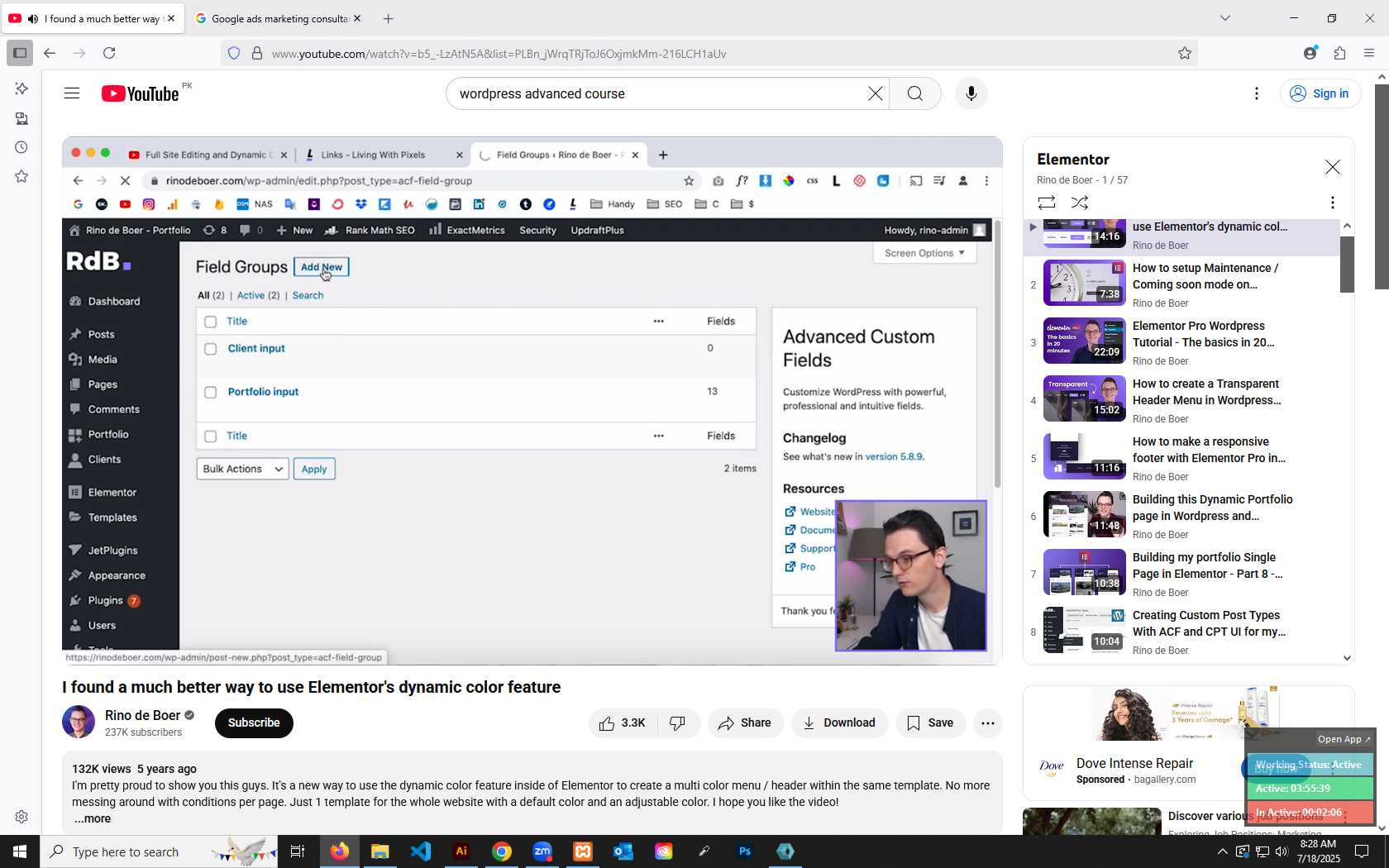Image resolution: width=1389 pixels, height=868 pixels.
Task: Close the Google ads marketing tab
Action: point(357,18)
